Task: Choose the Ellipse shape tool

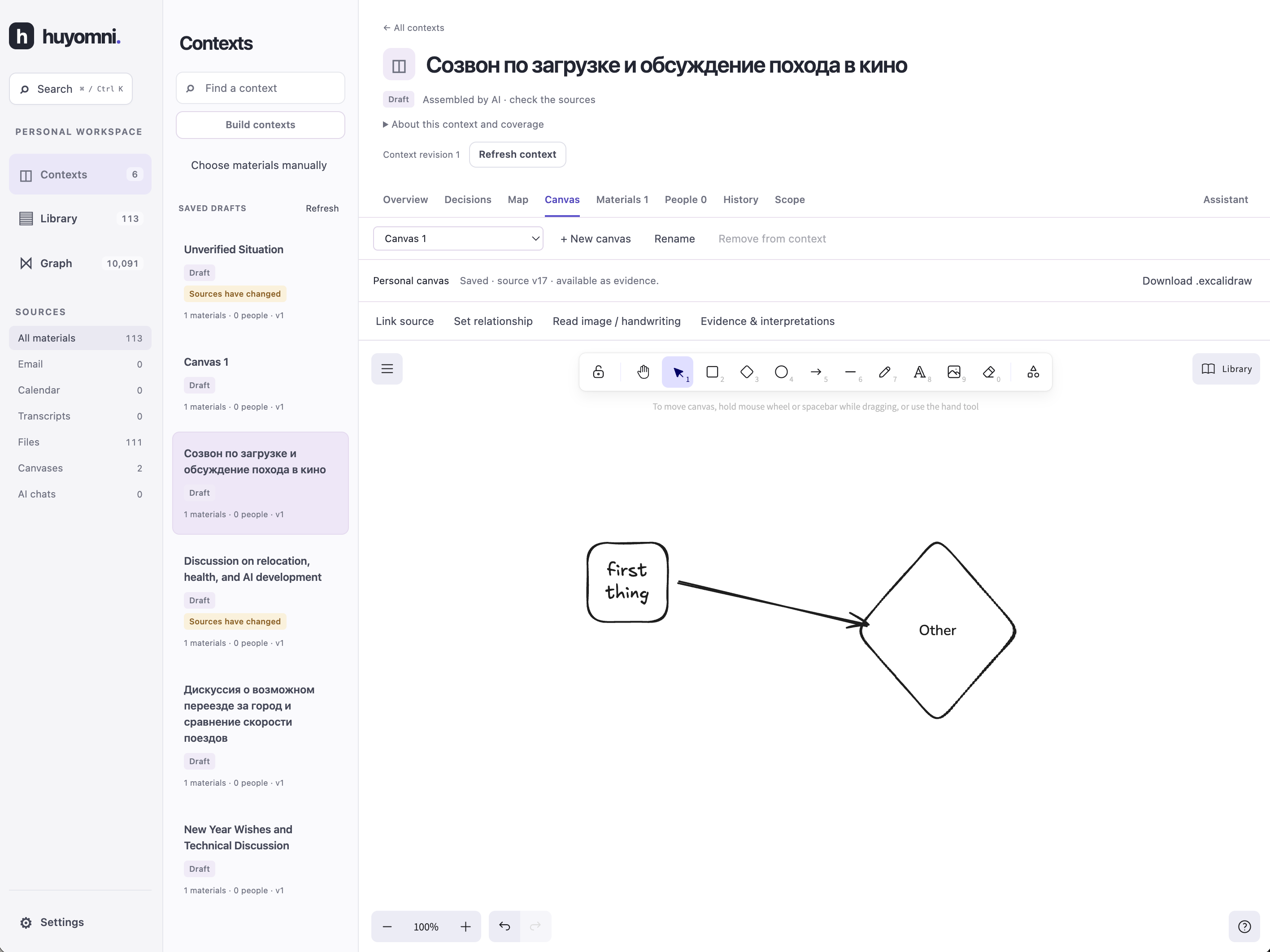Action: [x=781, y=372]
